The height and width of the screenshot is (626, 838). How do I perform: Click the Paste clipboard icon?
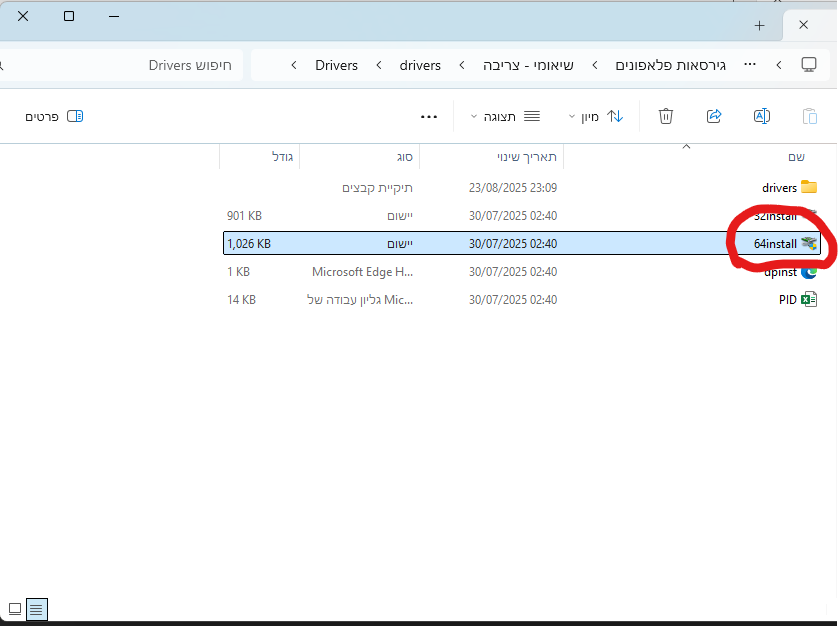pos(809,116)
